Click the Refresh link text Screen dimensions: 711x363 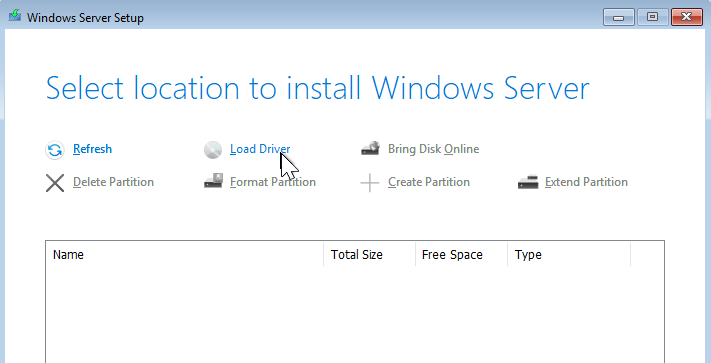[x=93, y=149]
